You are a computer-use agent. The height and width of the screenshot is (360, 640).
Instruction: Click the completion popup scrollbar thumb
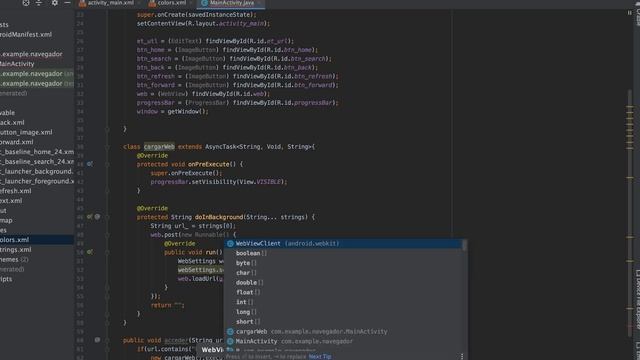[x=464, y=245]
